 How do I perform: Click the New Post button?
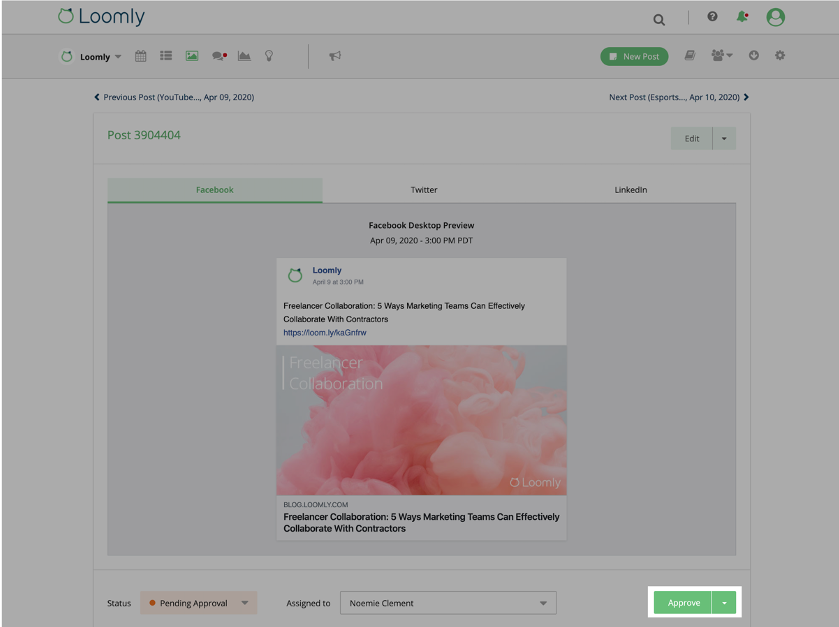click(634, 56)
